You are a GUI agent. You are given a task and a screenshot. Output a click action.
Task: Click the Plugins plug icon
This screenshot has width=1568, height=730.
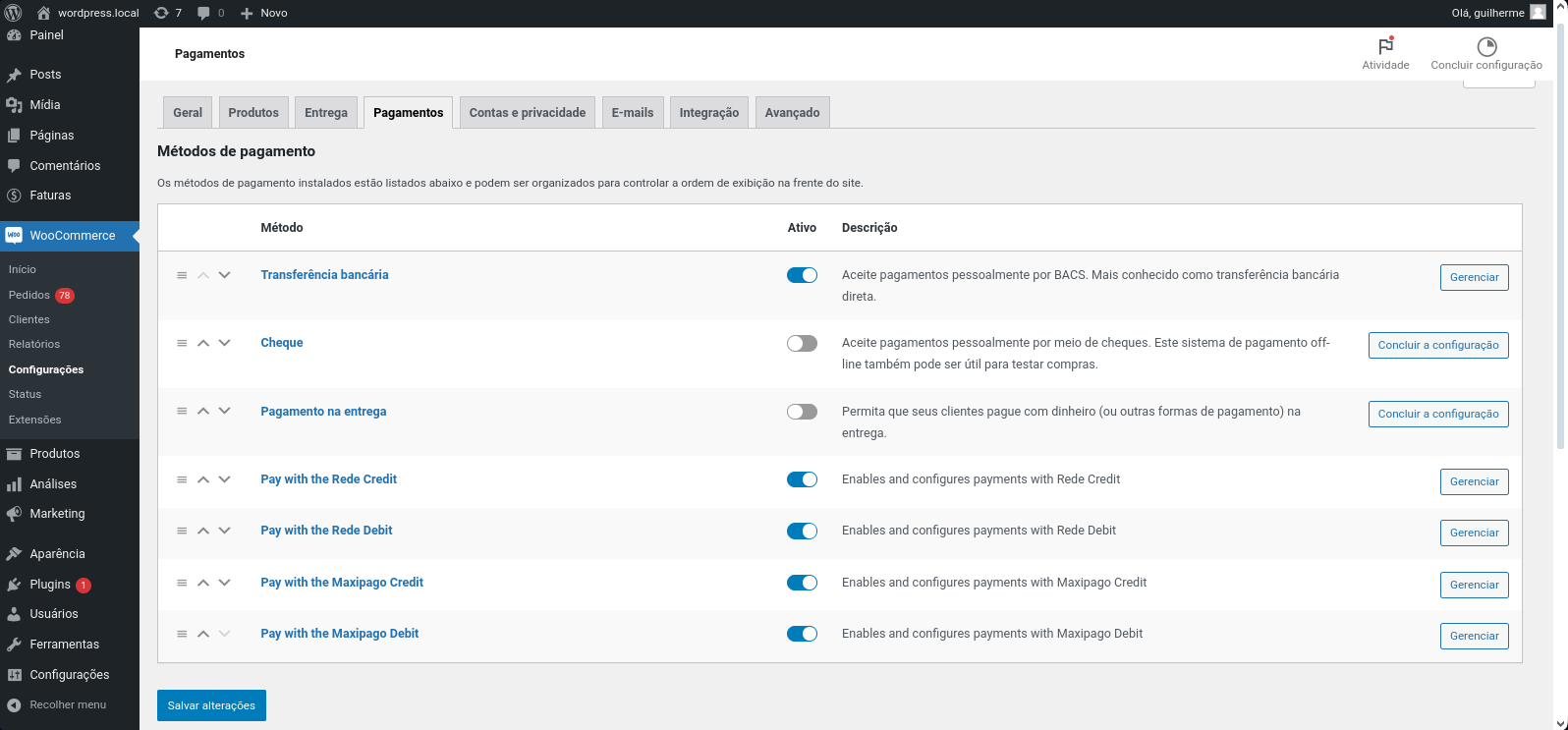[14, 585]
